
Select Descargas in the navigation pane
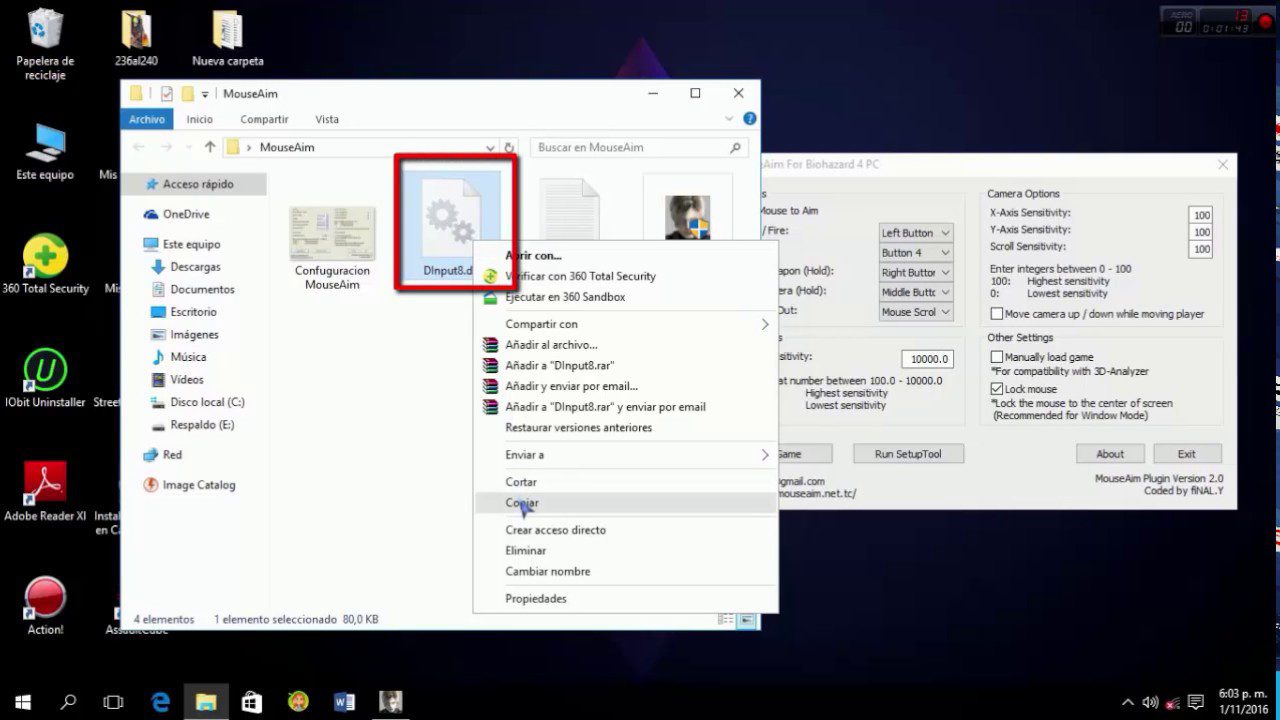[x=195, y=267]
